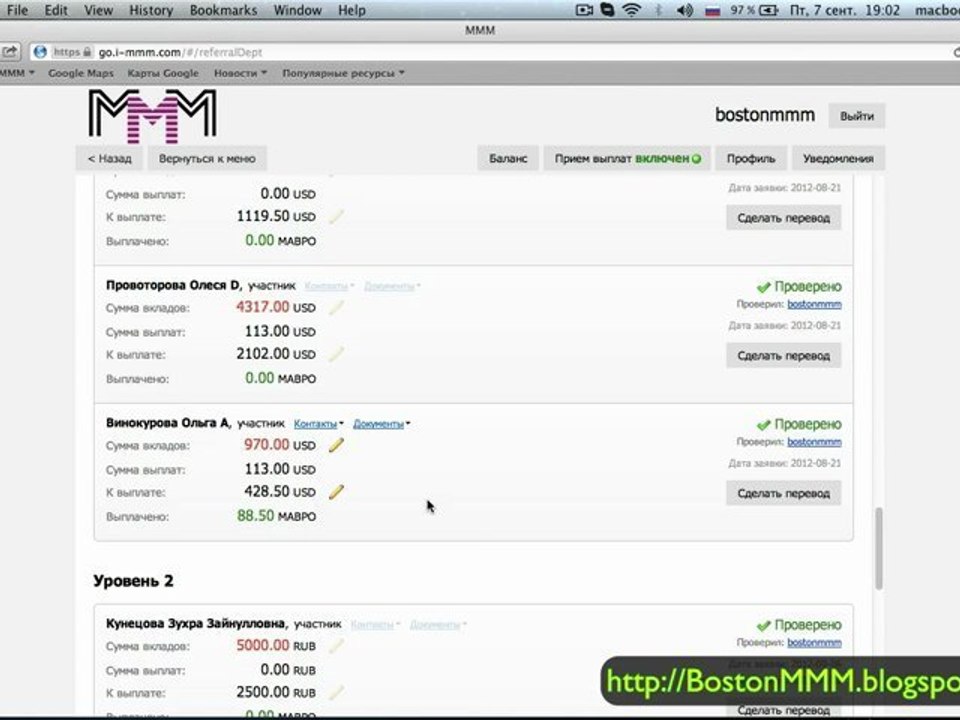Open Контакты dropdown for Кунецова Зухра Зайнулловна
Image resolution: width=960 pixels, height=720 pixels.
[x=375, y=624]
